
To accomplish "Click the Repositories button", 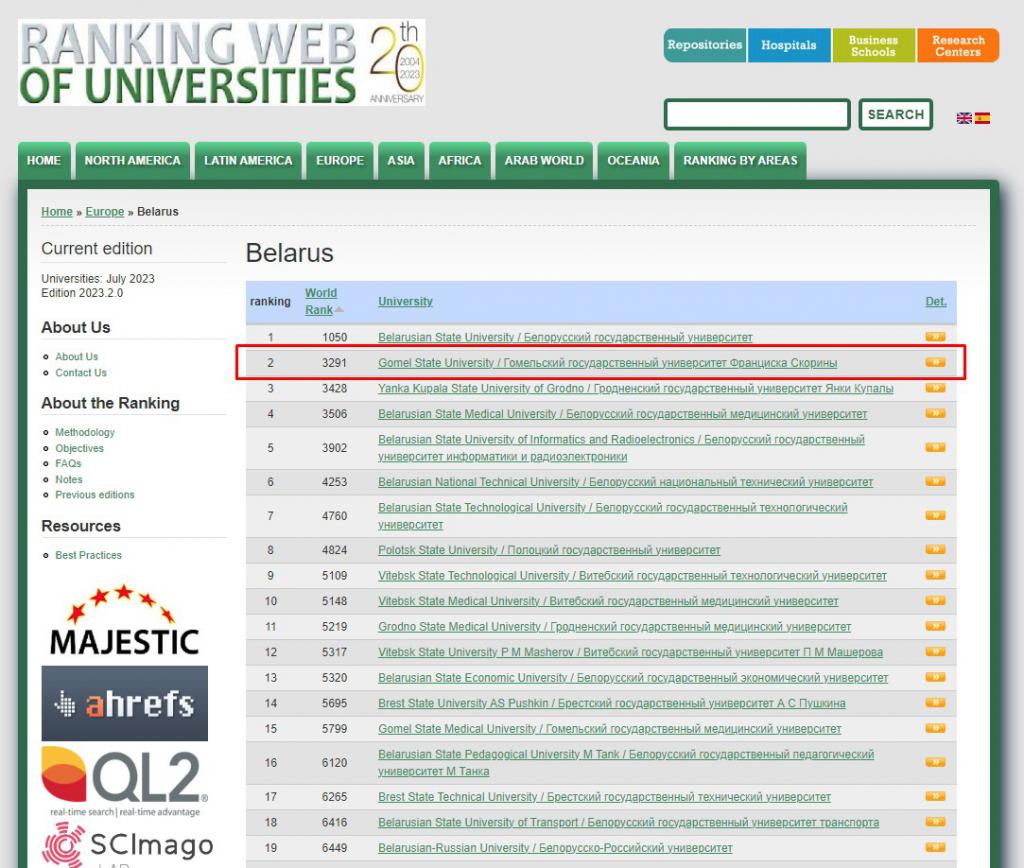I will [704, 45].
